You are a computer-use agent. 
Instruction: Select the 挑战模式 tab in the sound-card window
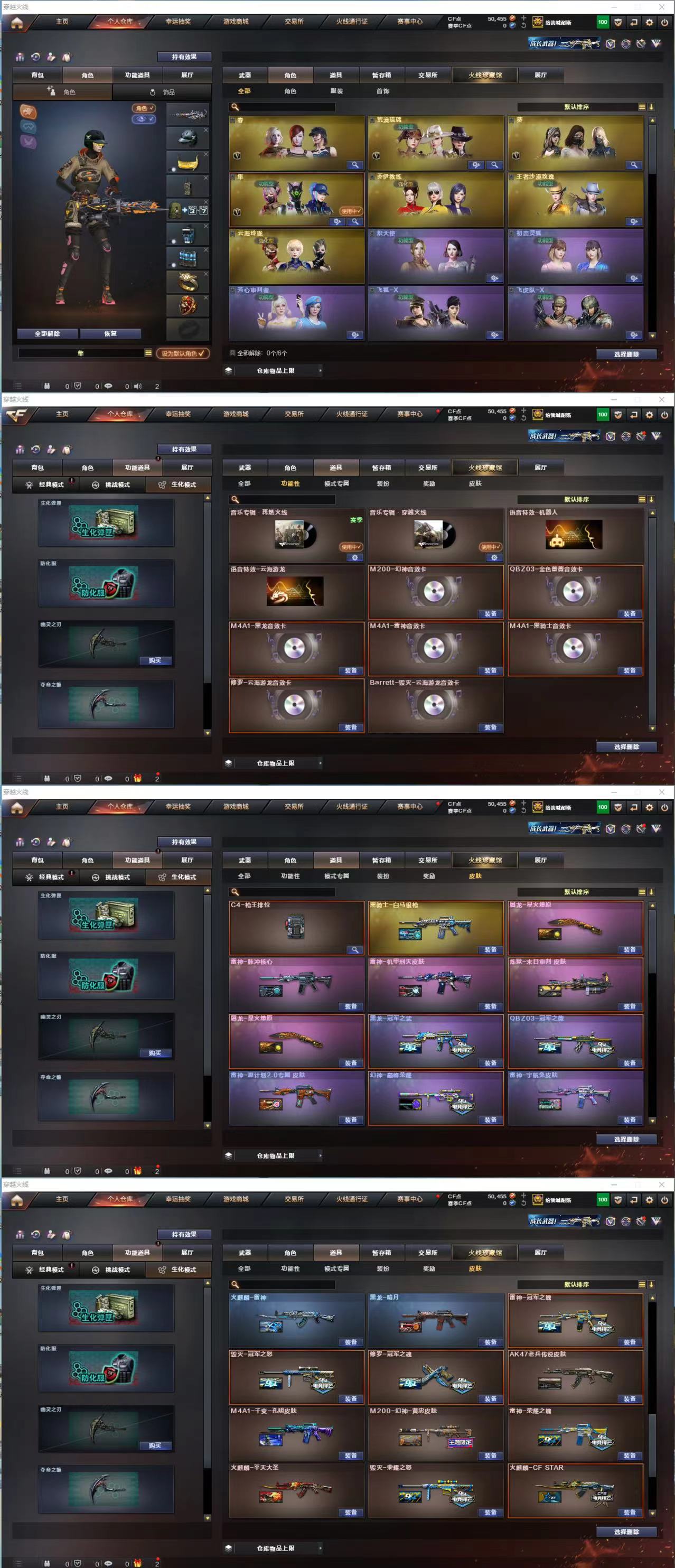pos(111,484)
